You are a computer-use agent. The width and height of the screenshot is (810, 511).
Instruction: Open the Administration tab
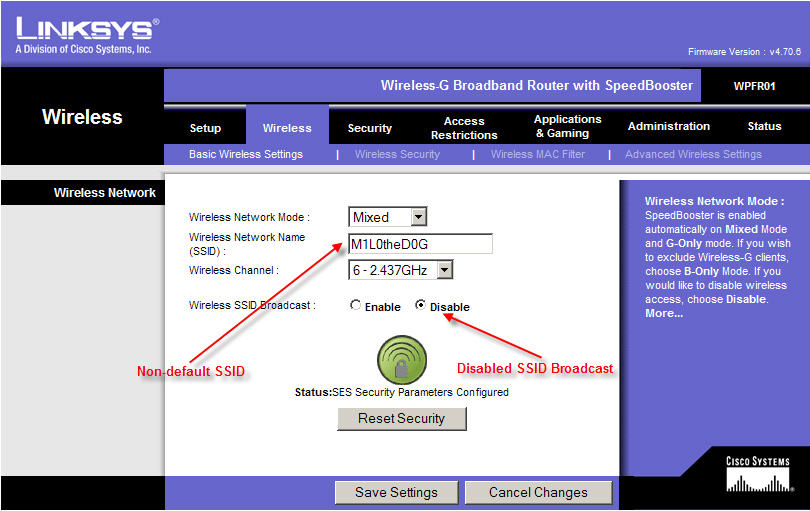(x=668, y=127)
